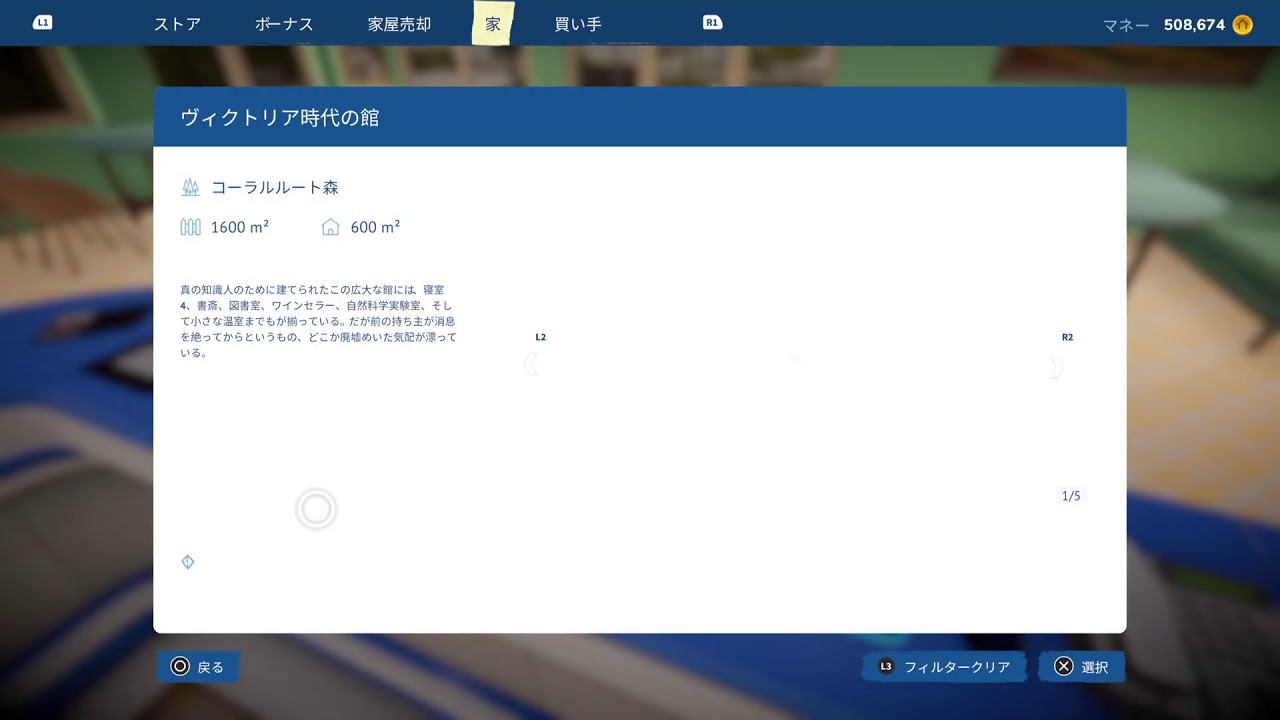Click the gold money coin icon
This screenshot has height=720, width=1280.
pos(1243,25)
